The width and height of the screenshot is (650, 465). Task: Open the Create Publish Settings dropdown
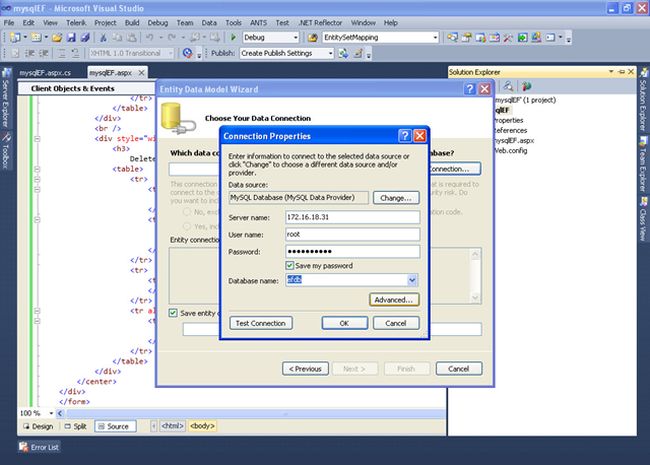coord(287,53)
